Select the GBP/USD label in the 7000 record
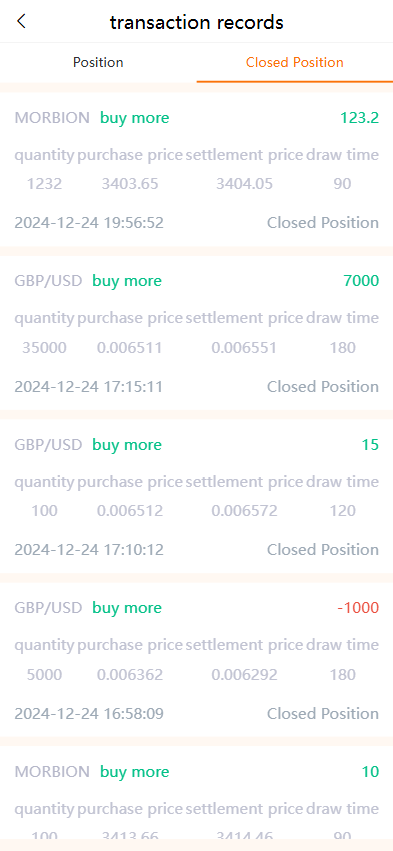The height and width of the screenshot is (851, 393). [x=48, y=281]
